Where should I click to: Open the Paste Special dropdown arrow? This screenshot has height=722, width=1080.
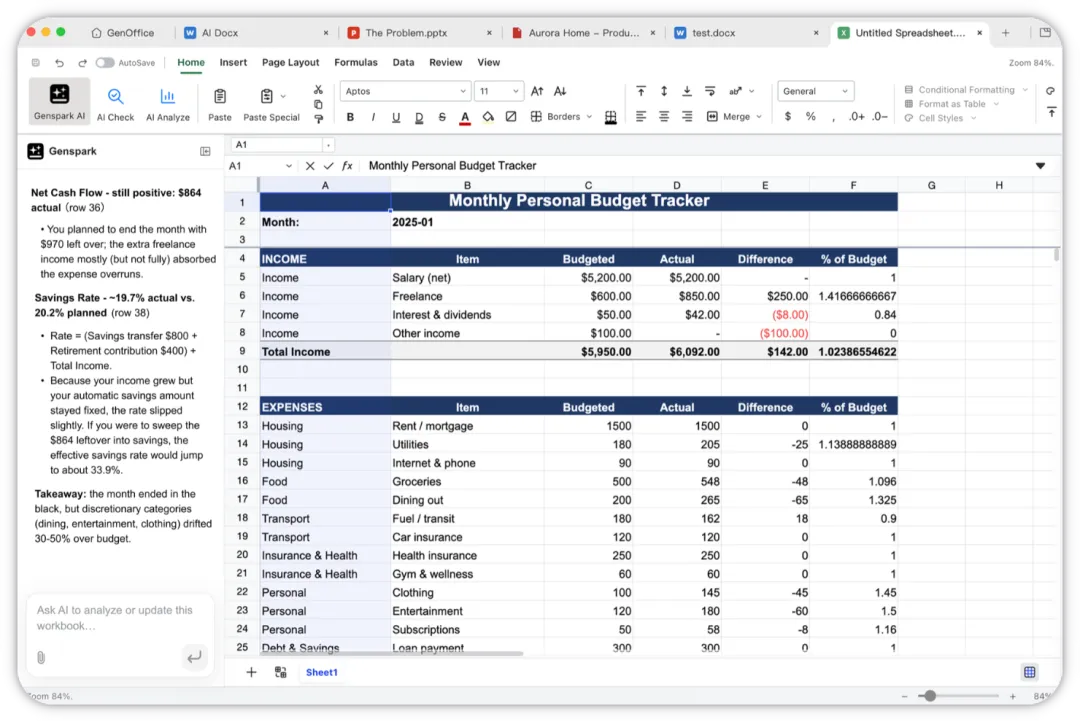coord(283,96)
